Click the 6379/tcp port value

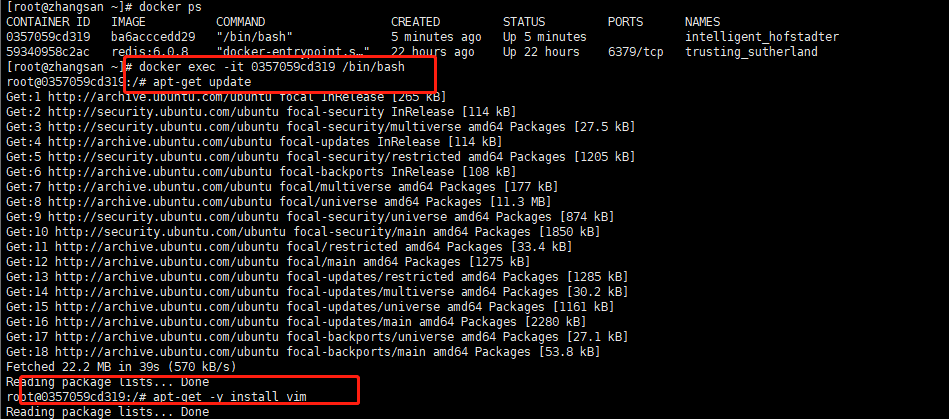point(635,52)
